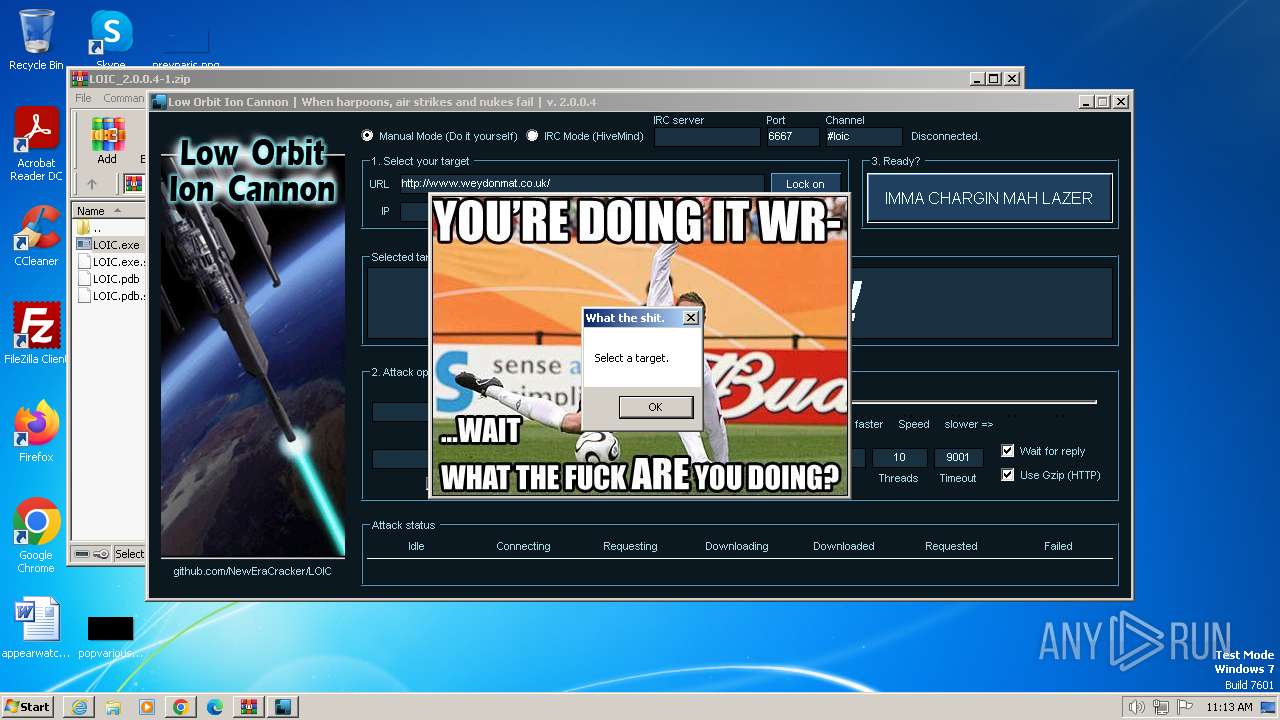Open the Start menu
Viewport: 1280px width, 720px height.
(x=28, y=706)
